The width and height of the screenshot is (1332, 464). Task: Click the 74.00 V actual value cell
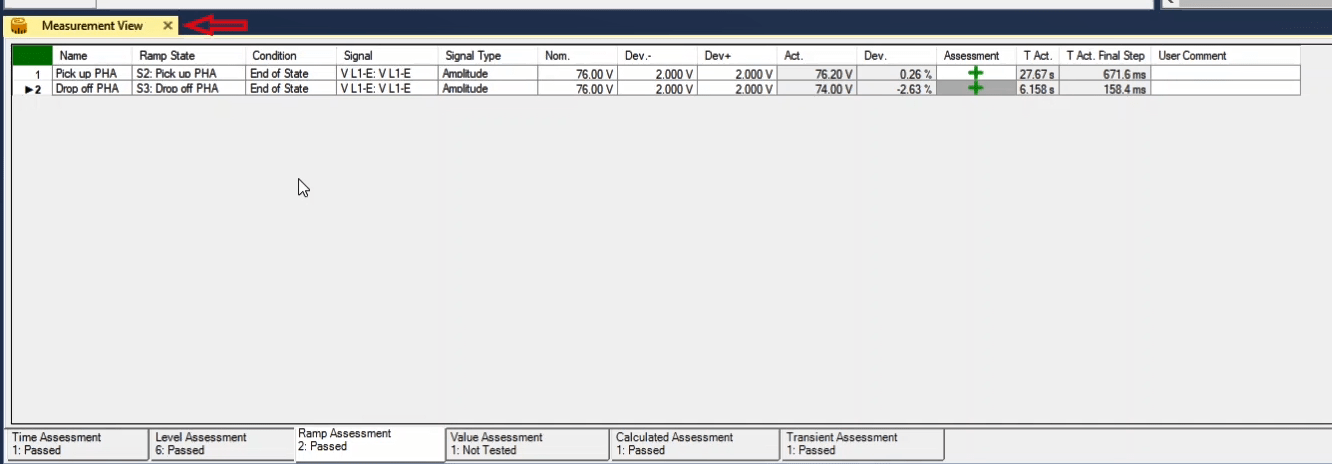[818, 88]
